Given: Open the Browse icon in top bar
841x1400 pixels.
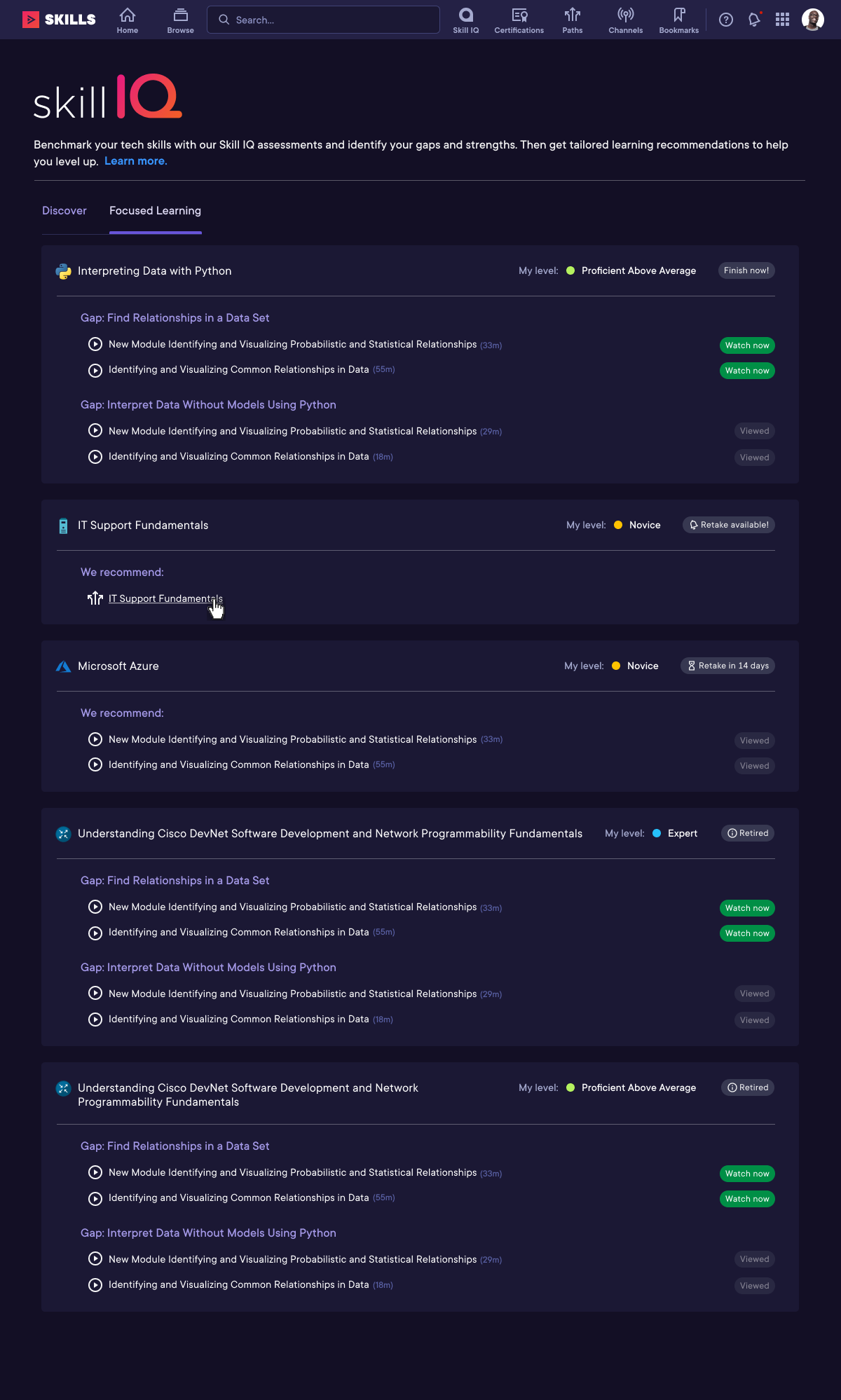Looking at the screenshot, I should [180, 20].
